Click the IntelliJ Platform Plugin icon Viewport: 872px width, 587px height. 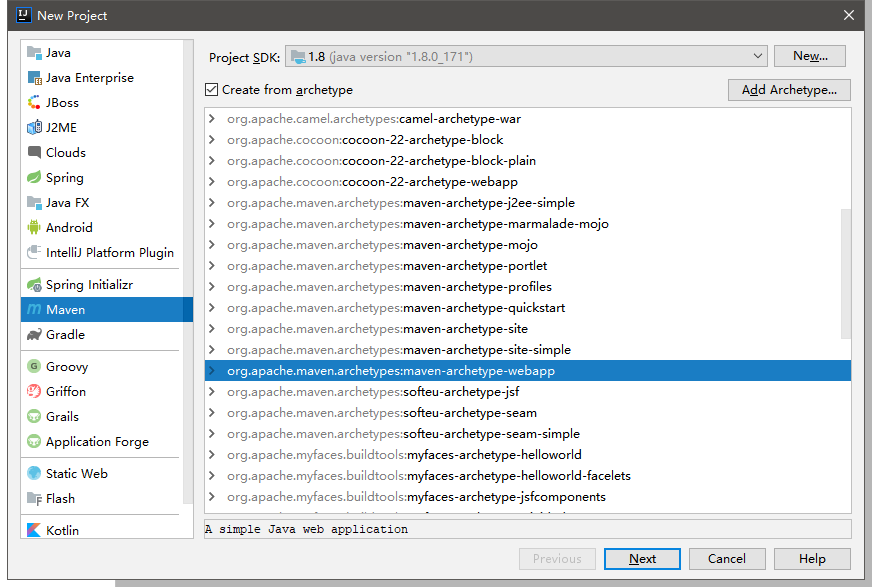point(34,252)
